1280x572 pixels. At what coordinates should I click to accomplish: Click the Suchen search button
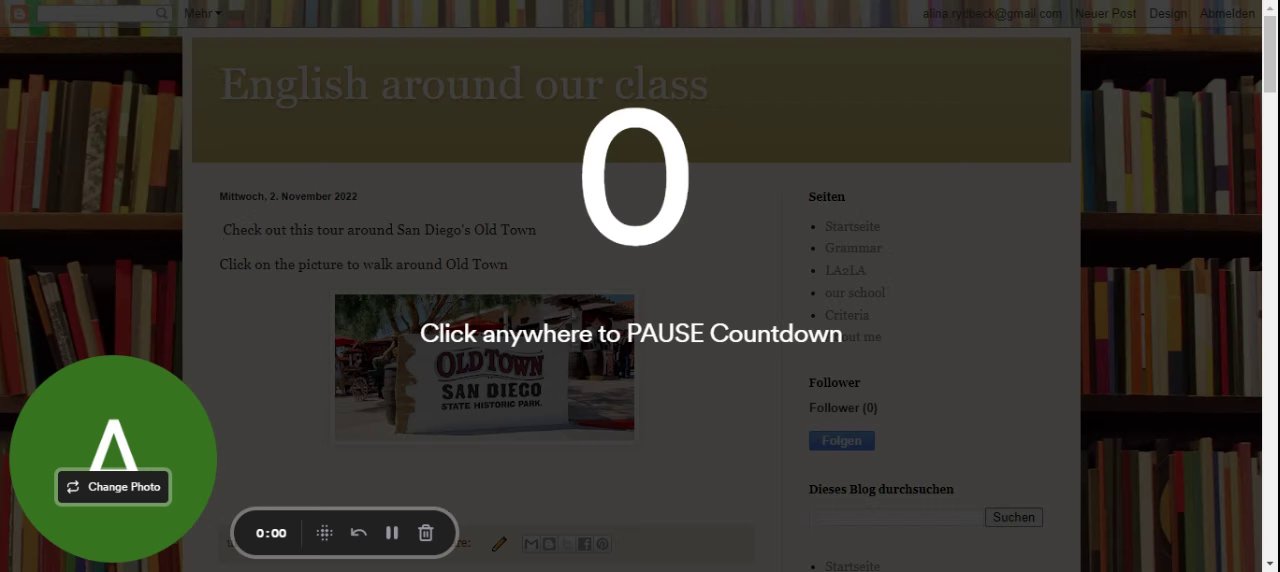pyautogui.click(x=1014, y=517)
